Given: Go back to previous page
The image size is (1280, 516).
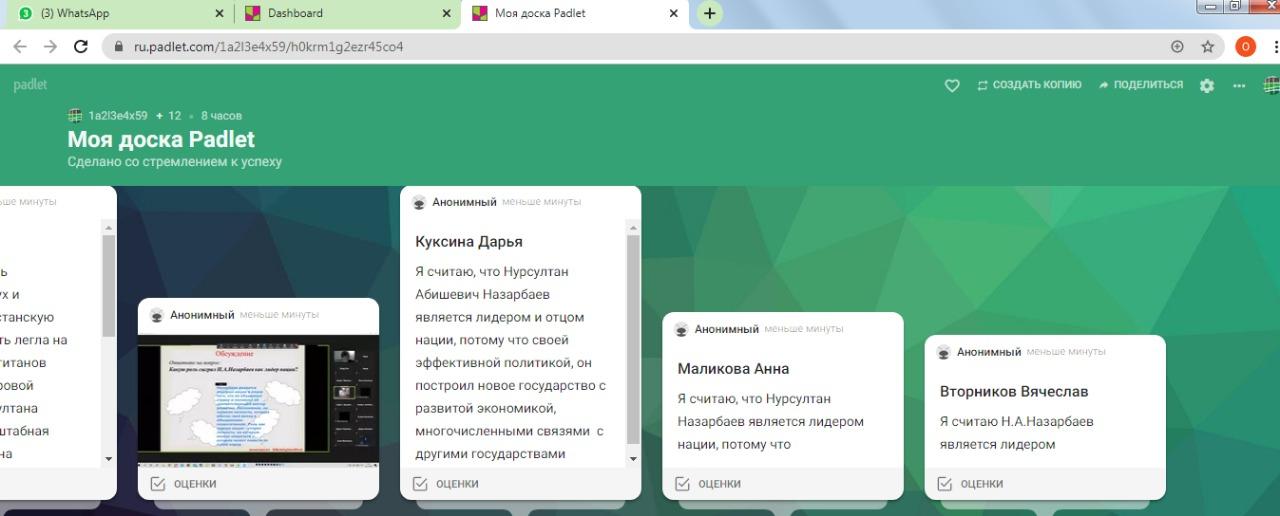Looking at the screenshot, I should [x=20, y=47].
